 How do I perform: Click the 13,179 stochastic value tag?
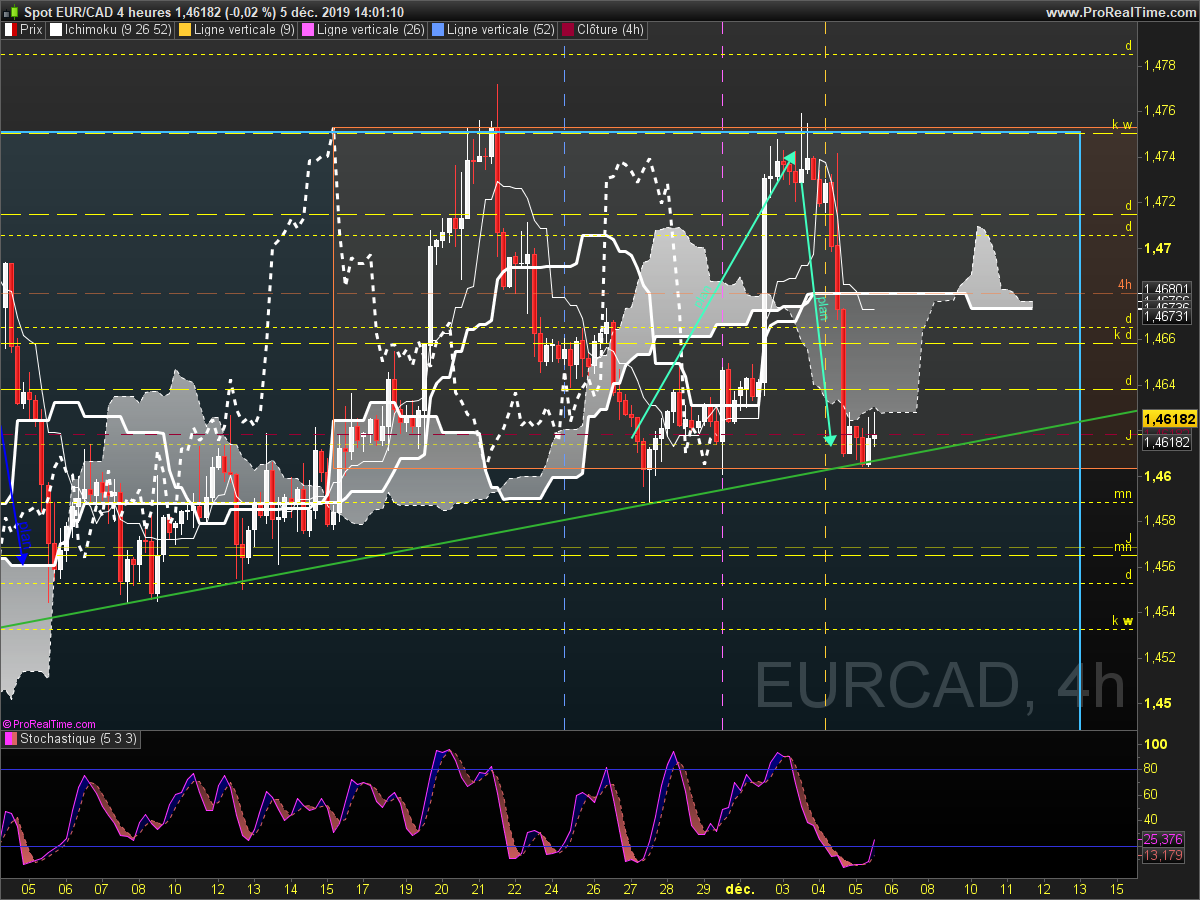click(x=1164, y=854)
